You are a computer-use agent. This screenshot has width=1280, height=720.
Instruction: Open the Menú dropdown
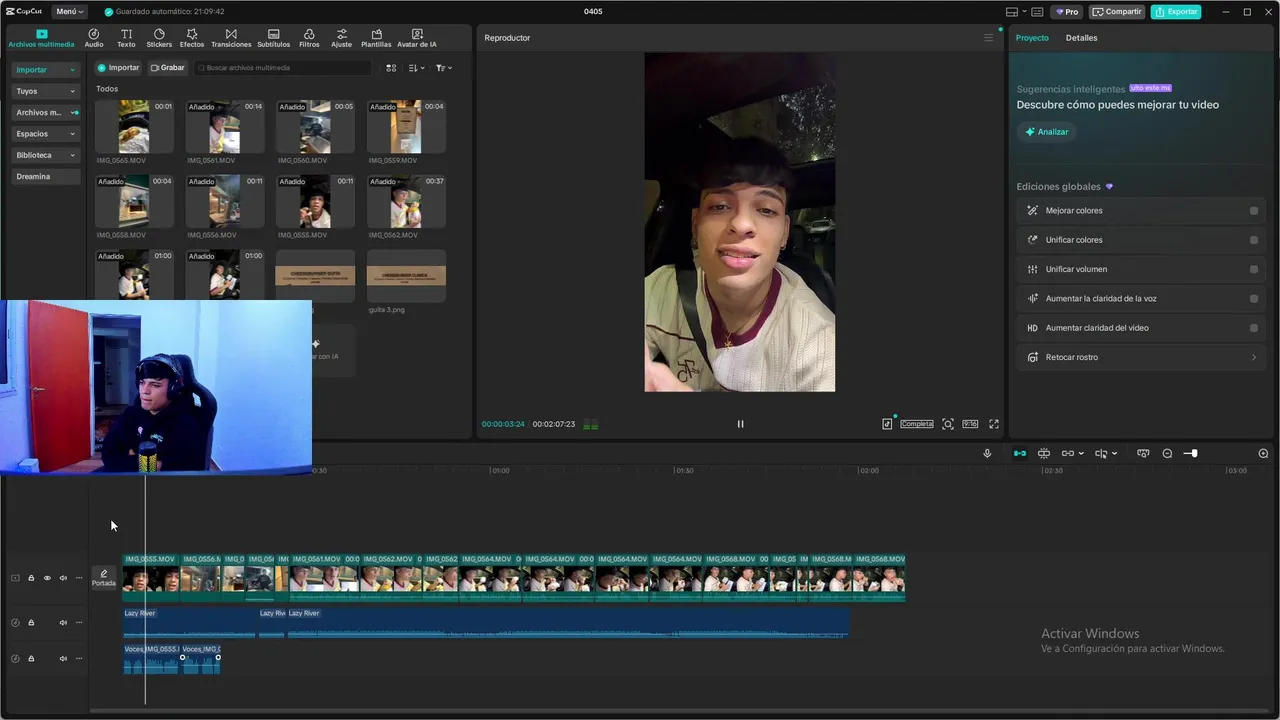[x=69, y=12]
